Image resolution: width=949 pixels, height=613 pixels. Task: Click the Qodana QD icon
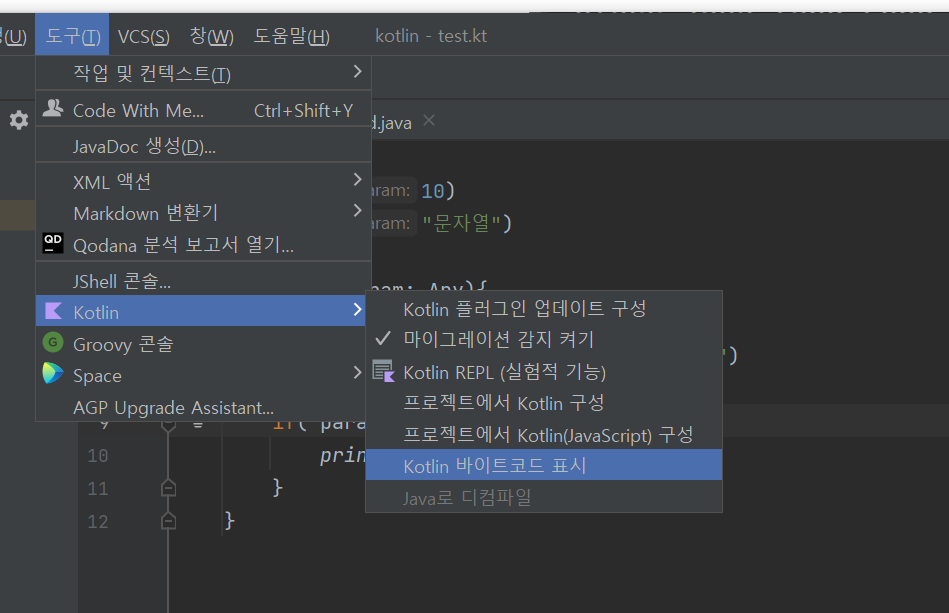53,243
